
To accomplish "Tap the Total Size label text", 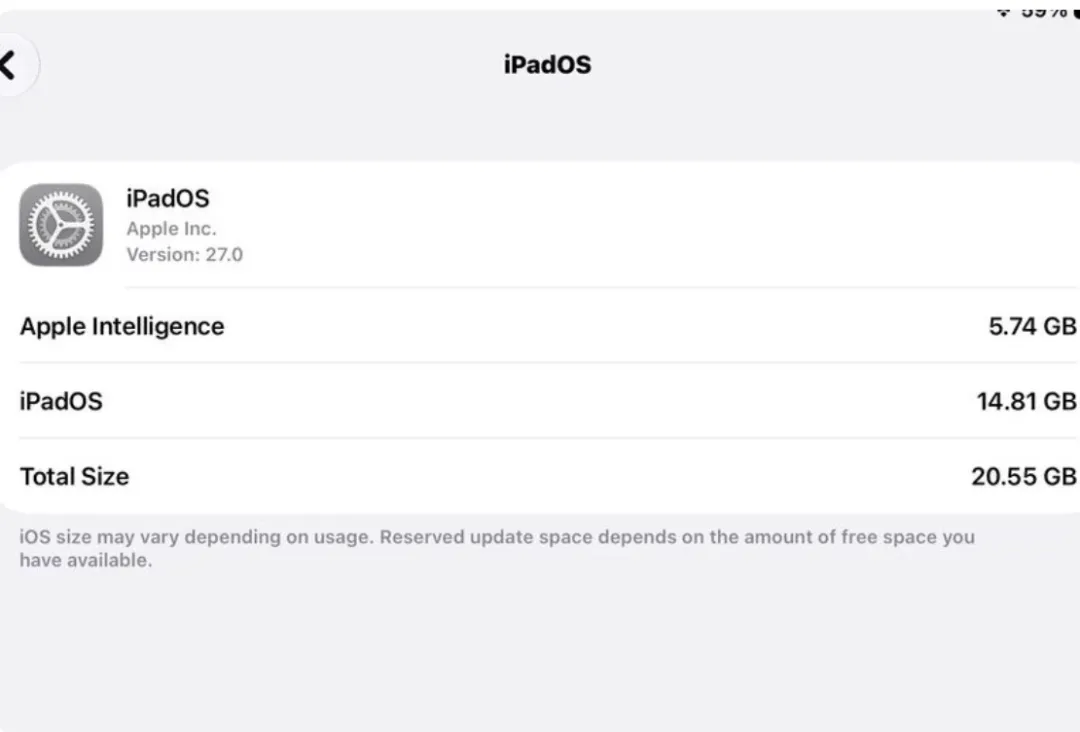I will [x=74, y=476].
